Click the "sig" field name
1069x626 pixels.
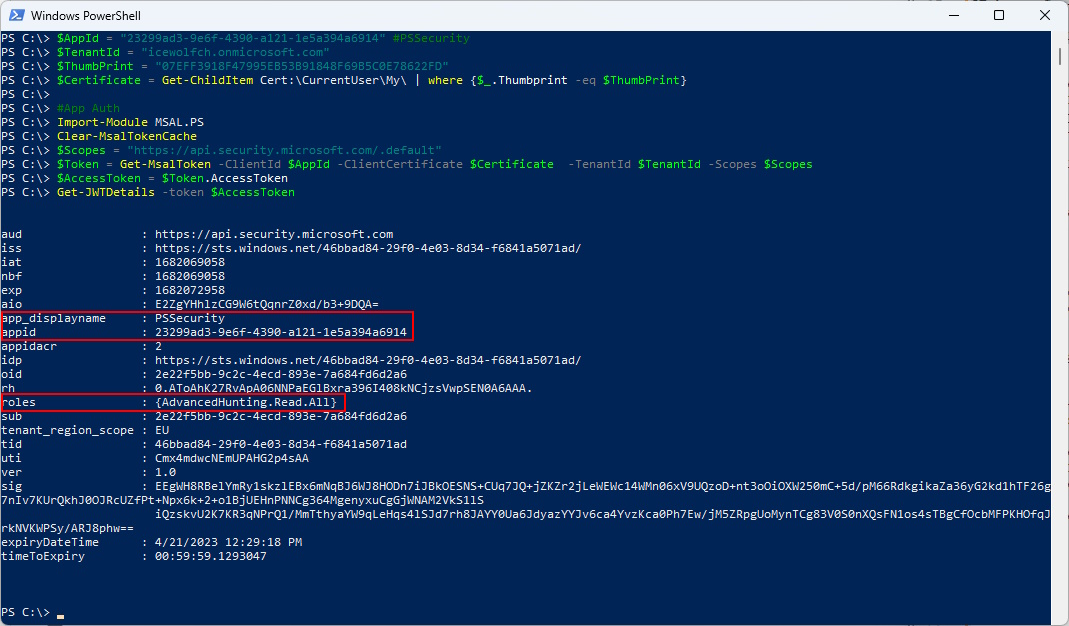[x=12, y=486]
